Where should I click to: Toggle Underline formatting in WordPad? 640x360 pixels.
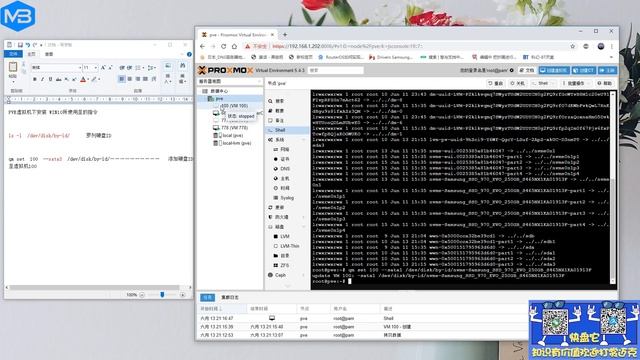tap(50, 79)
